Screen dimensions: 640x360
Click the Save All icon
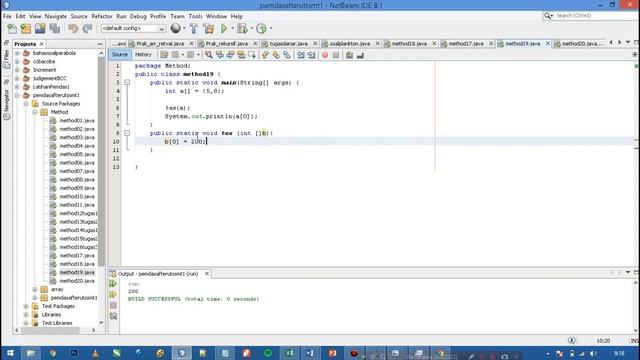[x=55, y=28]
